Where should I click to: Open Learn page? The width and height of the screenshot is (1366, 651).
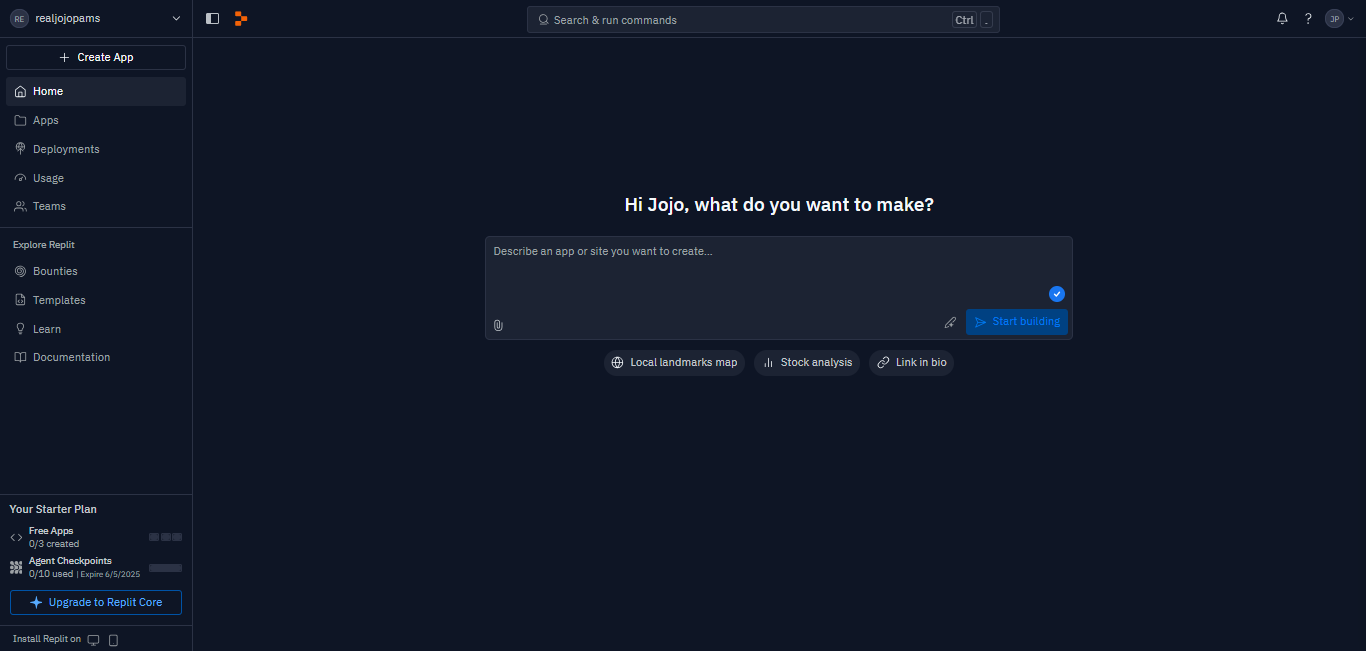tap(96, 329)
